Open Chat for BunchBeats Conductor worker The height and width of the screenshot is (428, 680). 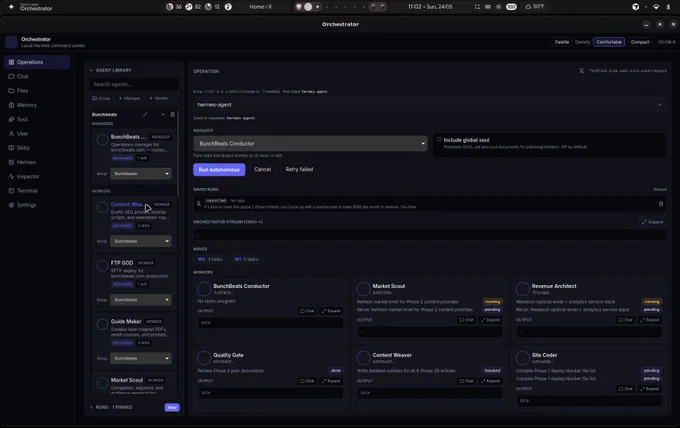(307, 311)
